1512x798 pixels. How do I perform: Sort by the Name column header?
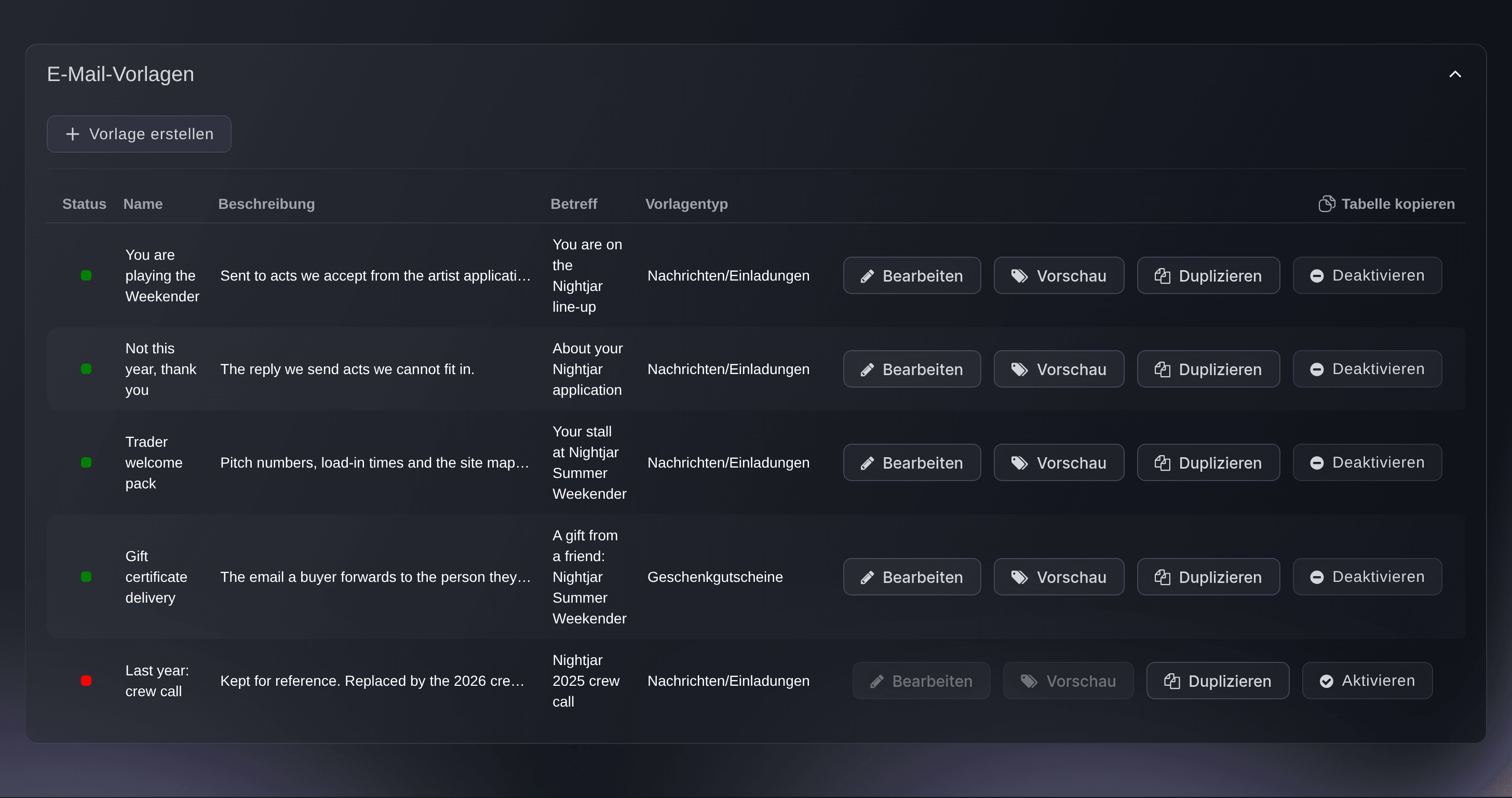143,204
